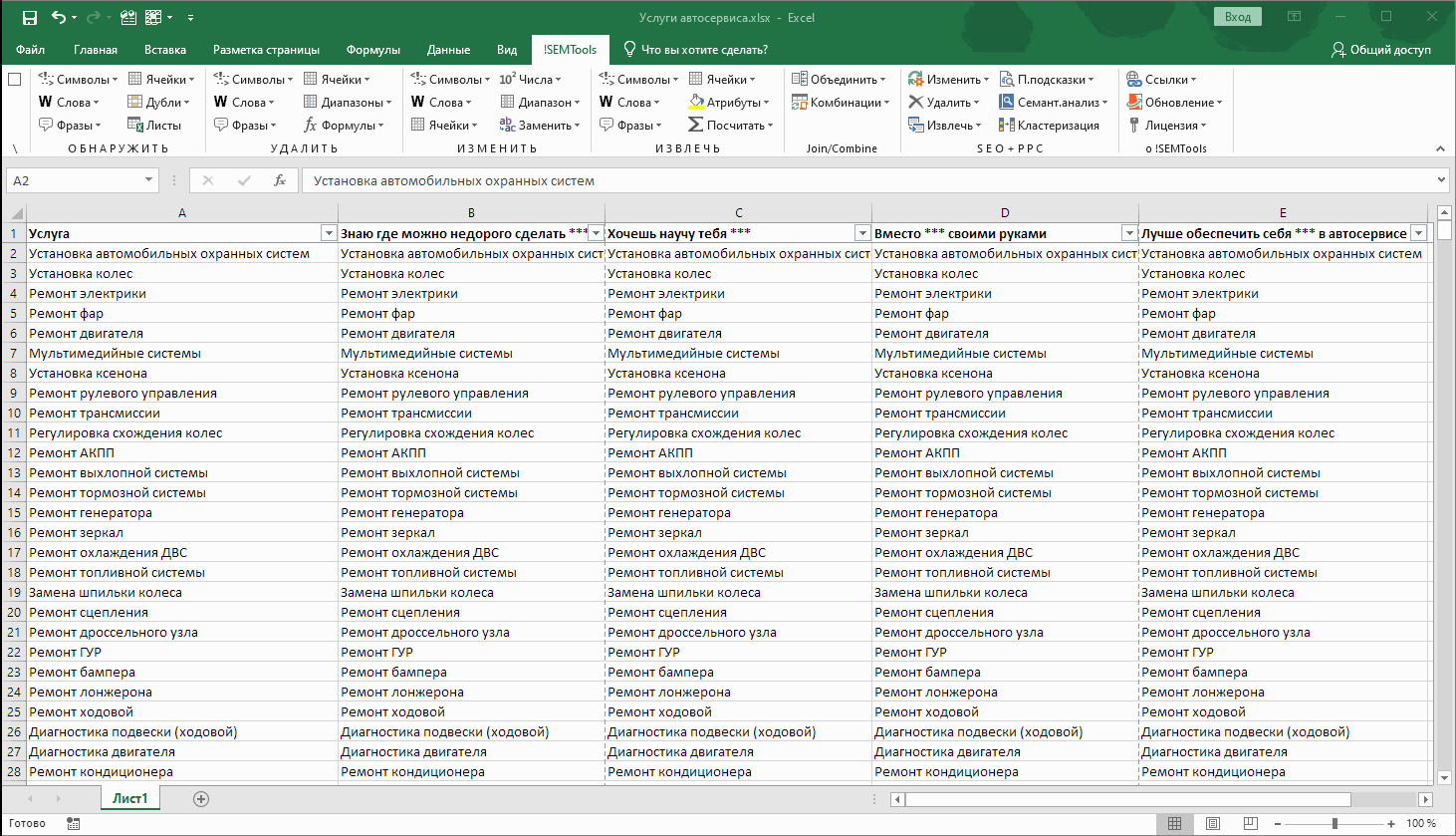The height and width of the screenshot is (836, 1456).
Task: Toggle the checkbox at ribbon's left edge
Action: (14, 80)
